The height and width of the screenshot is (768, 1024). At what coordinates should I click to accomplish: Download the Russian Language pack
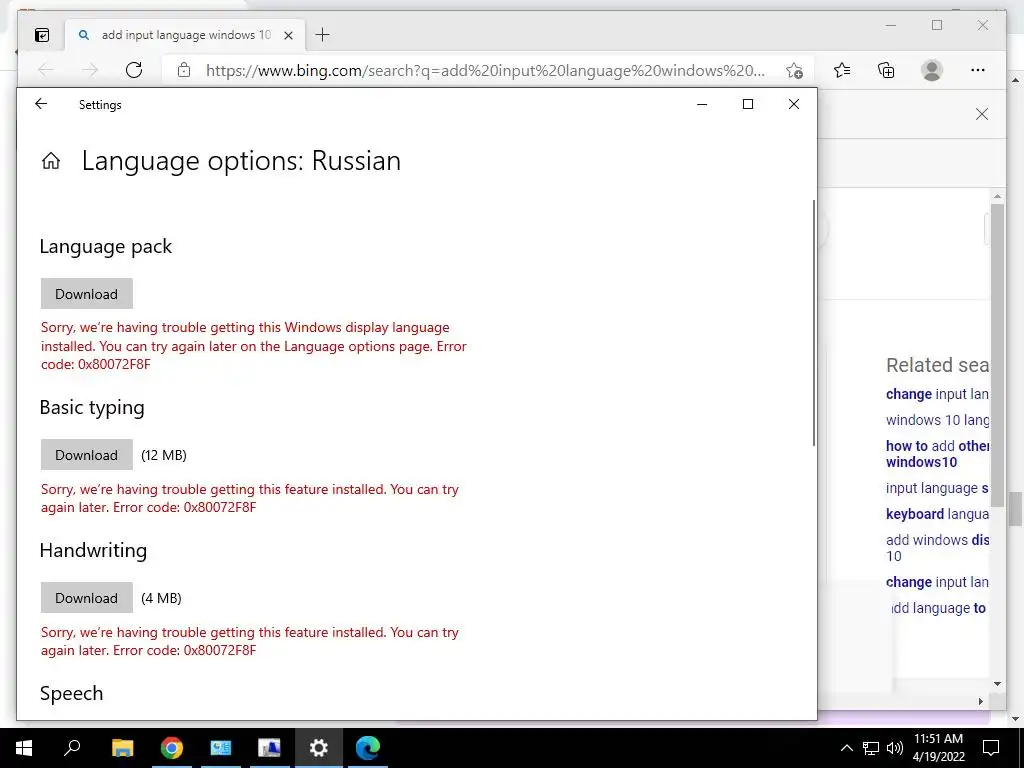tap(87, 294)
